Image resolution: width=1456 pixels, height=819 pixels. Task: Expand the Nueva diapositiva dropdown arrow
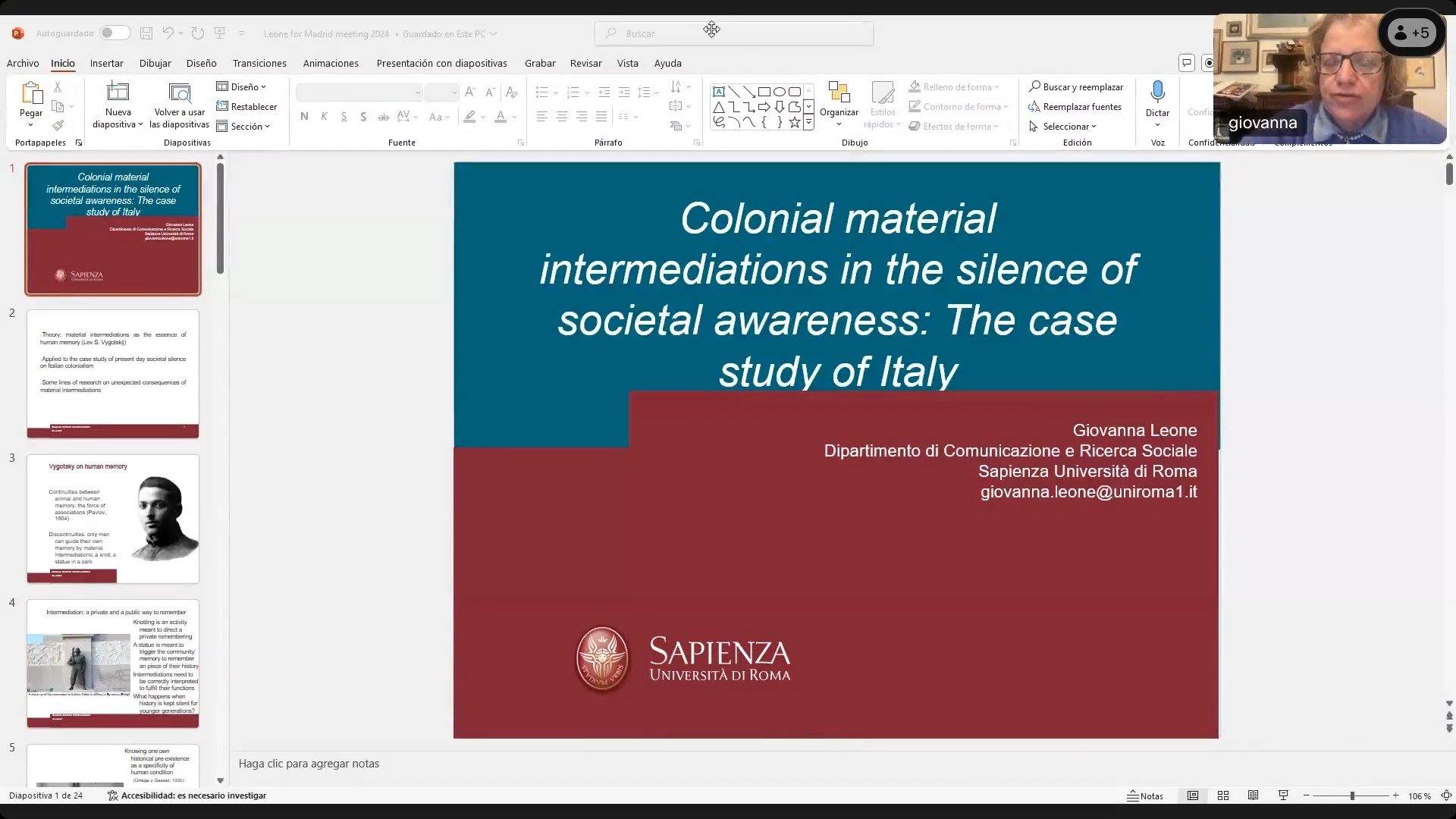[140, 124]
